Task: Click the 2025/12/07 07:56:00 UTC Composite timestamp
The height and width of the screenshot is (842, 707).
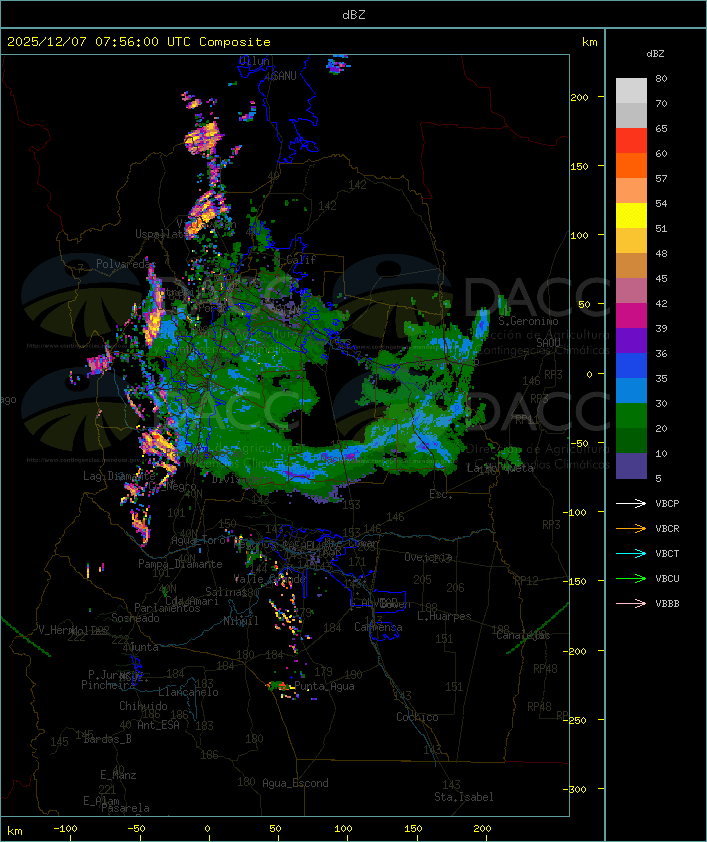Action: click(x=139, y=42)
